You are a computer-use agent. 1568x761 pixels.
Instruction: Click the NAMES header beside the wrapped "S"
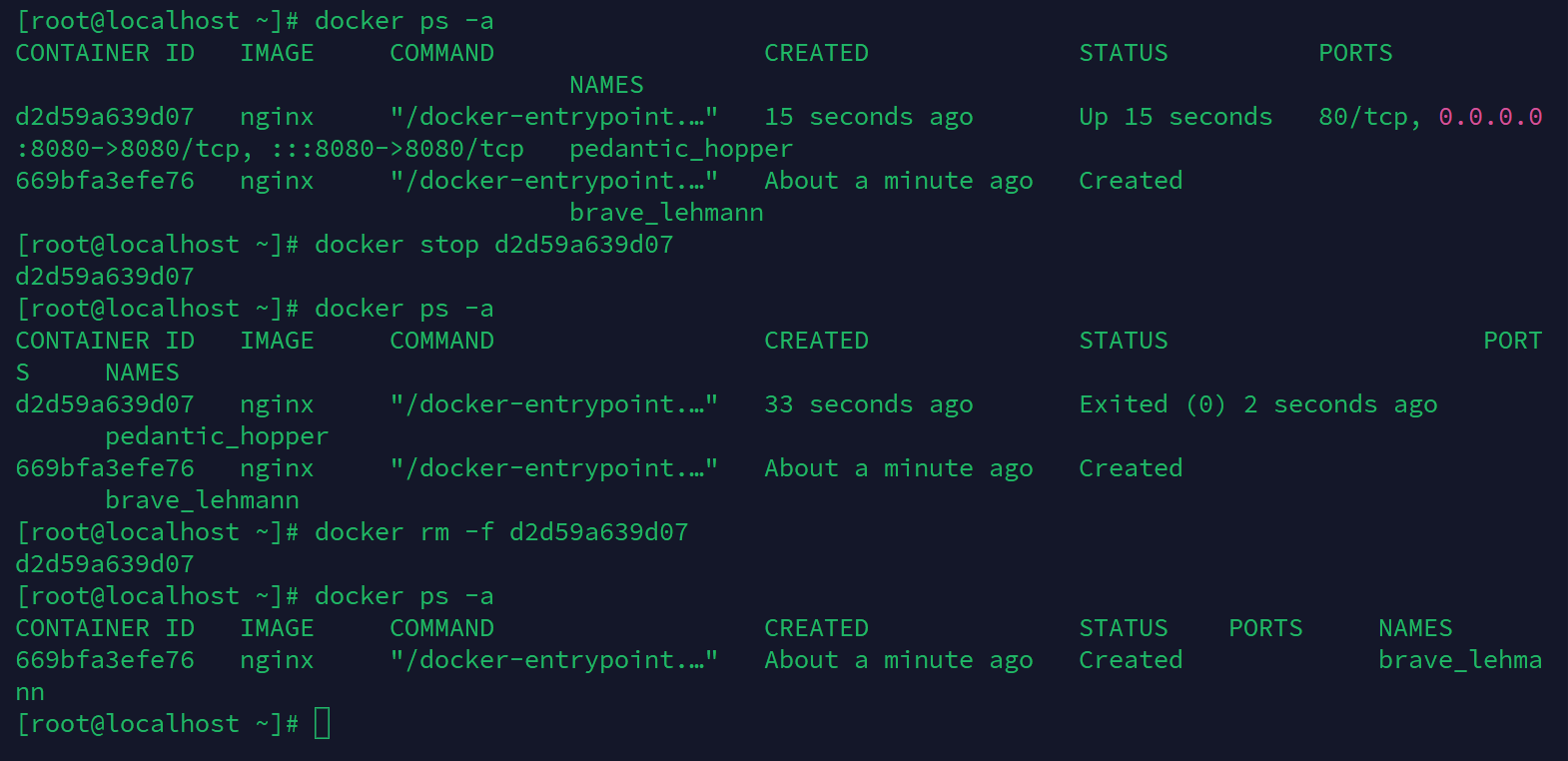pos(142,373)
